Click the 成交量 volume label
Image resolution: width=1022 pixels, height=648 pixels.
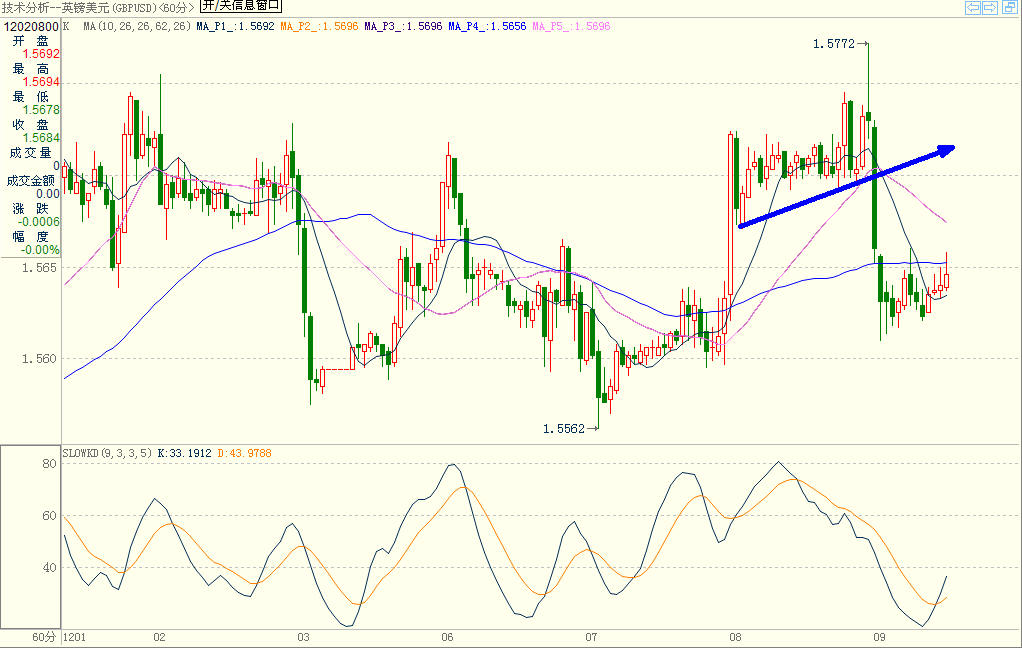tap(30, 153)
